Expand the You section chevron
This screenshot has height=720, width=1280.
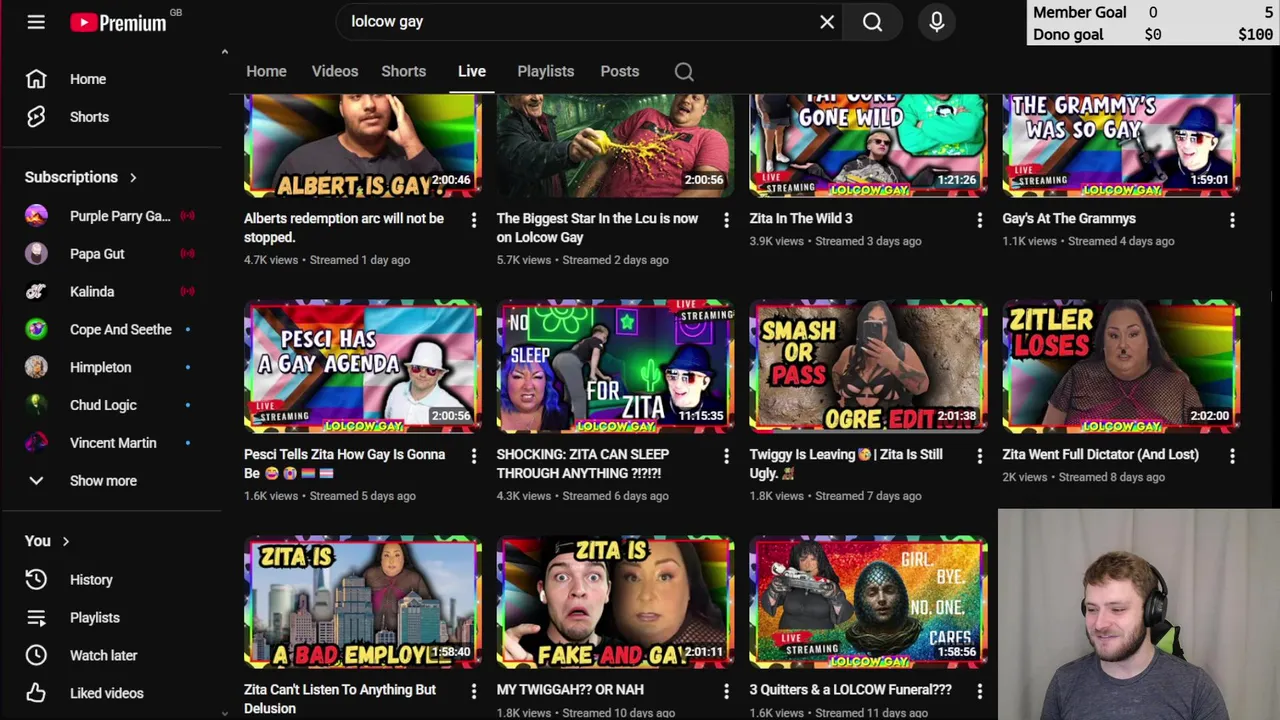pos(66,541)
